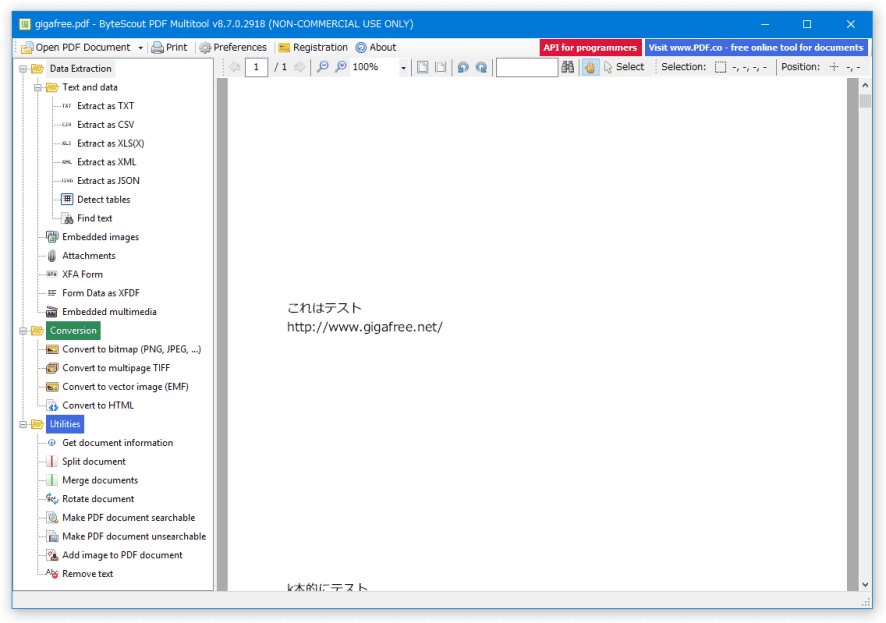This screenshot has width=886, height=623.
Task: Rotate page clockwise
Action: tap(481, 67)
